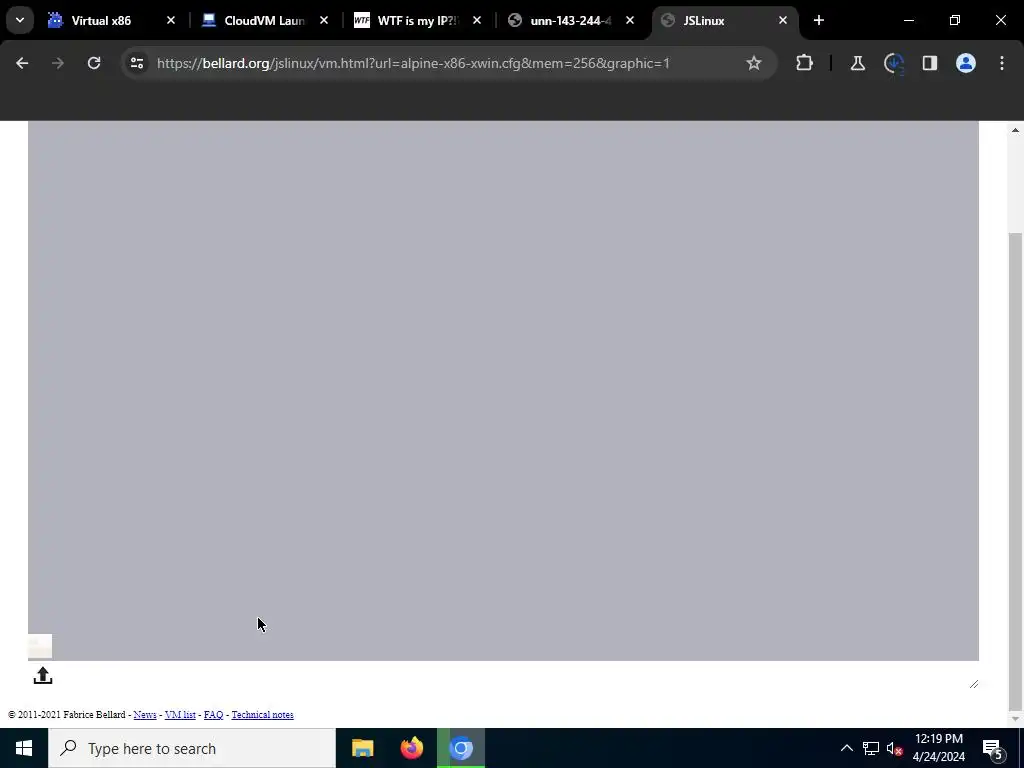Select the JSLinux tab
This screenshot has height=768, width=1024.
coord(704,20)
